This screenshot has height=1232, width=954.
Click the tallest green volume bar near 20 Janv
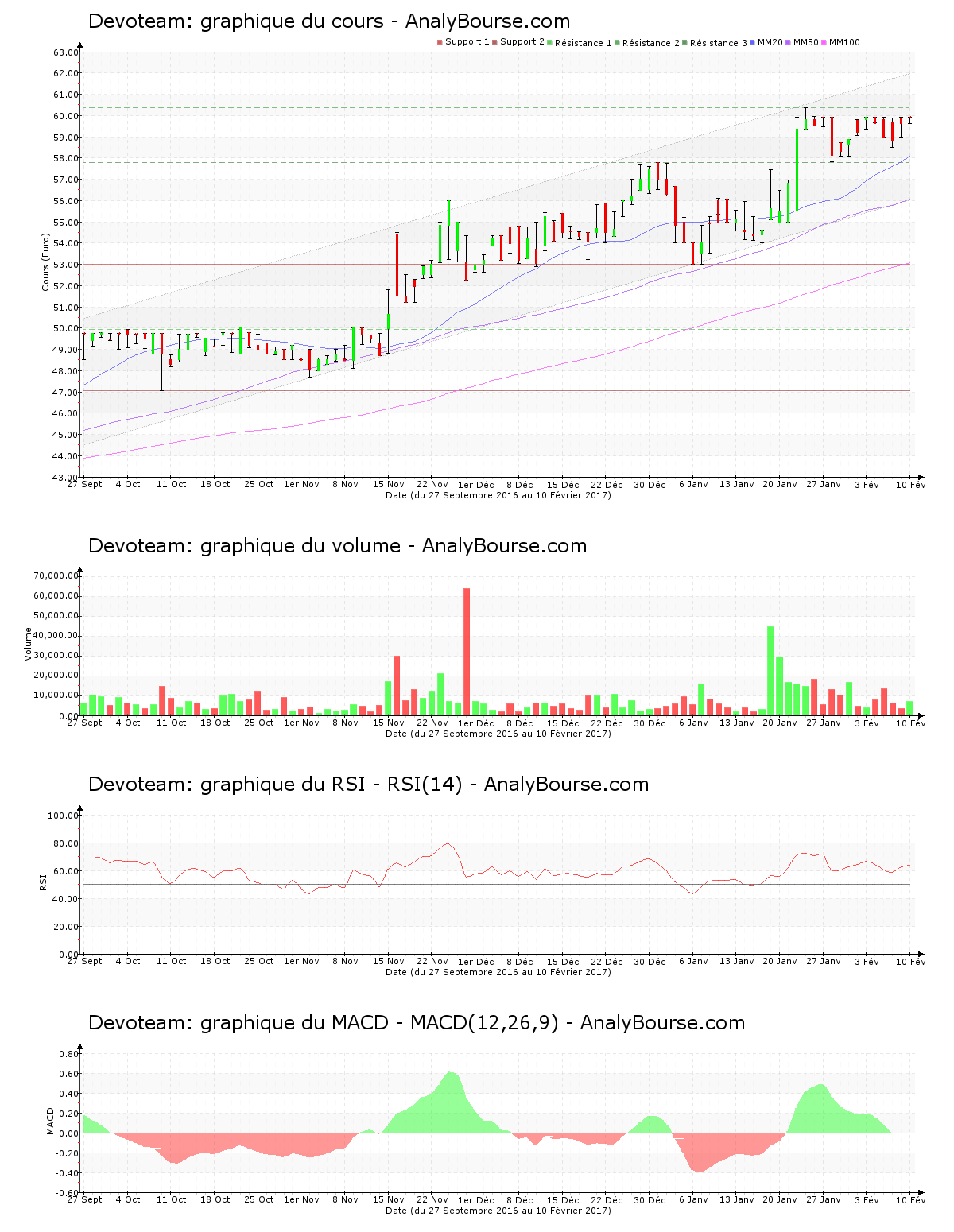pos(770,671)
